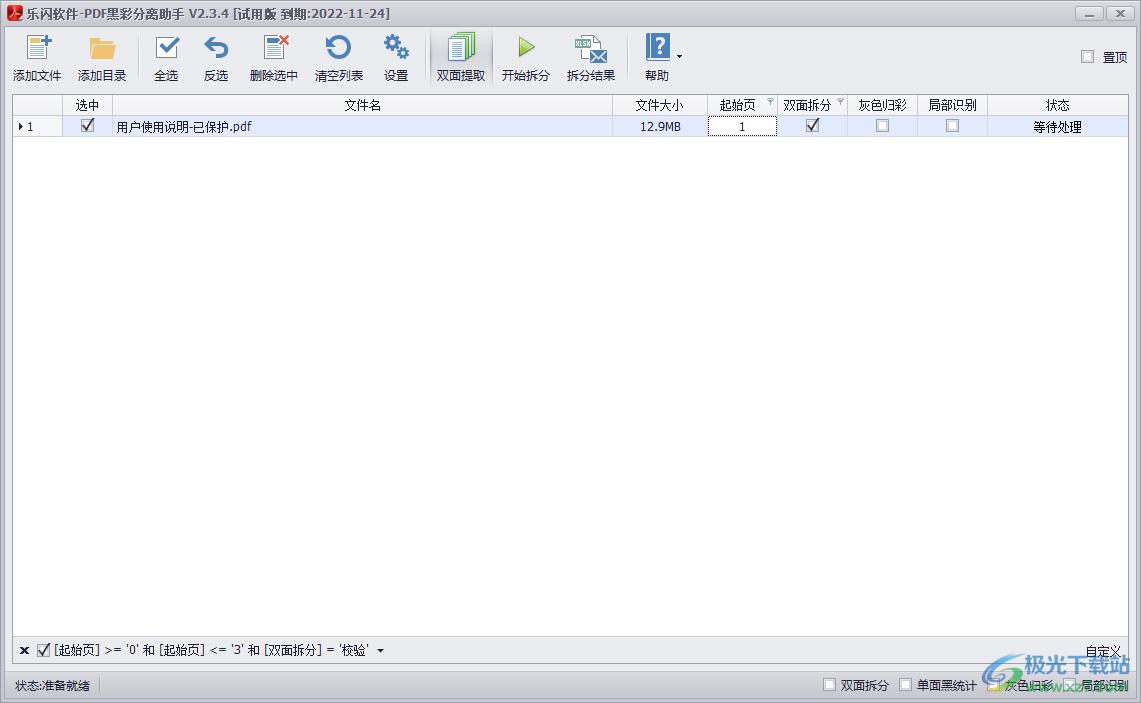Toggle the 双面提取 toolbar button

461,58
